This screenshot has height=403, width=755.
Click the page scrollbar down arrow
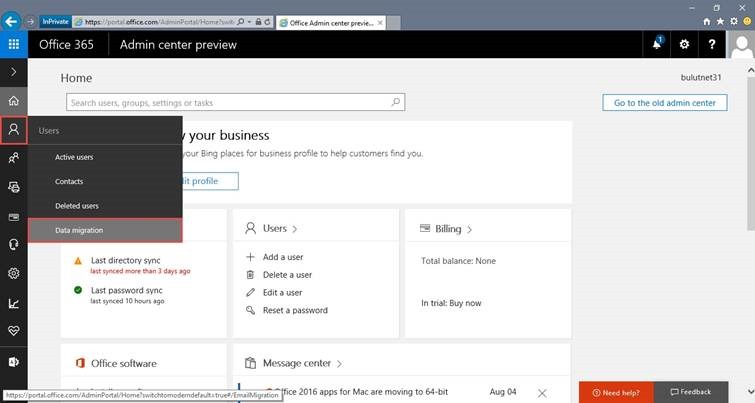[x=750, y=391]
